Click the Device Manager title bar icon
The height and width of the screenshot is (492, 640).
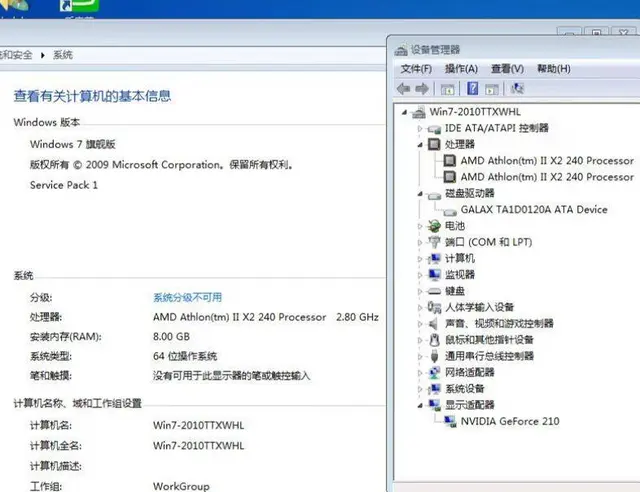click(x=401, y=50)
